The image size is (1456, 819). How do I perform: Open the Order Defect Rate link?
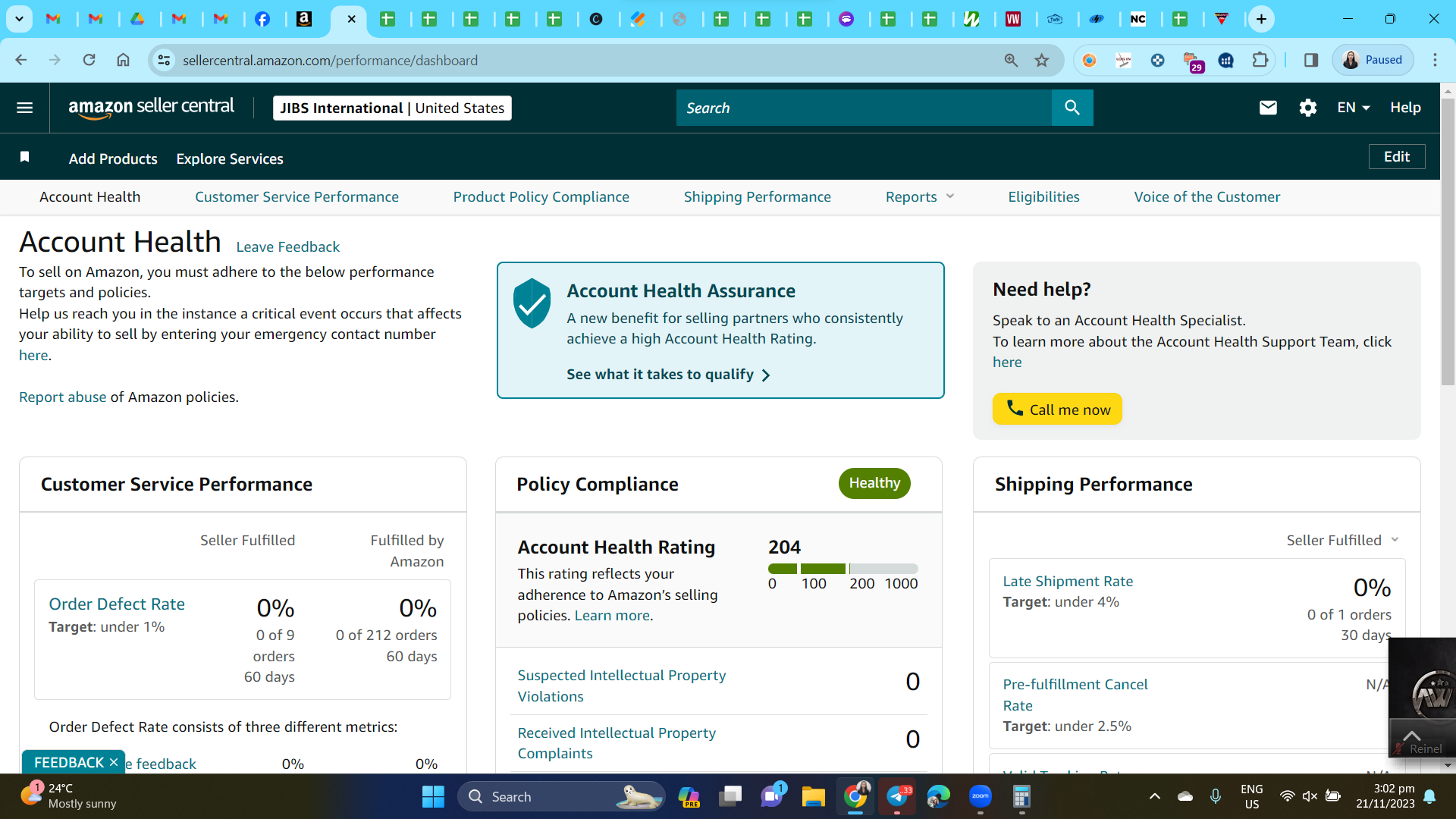[x=117, y=604]
